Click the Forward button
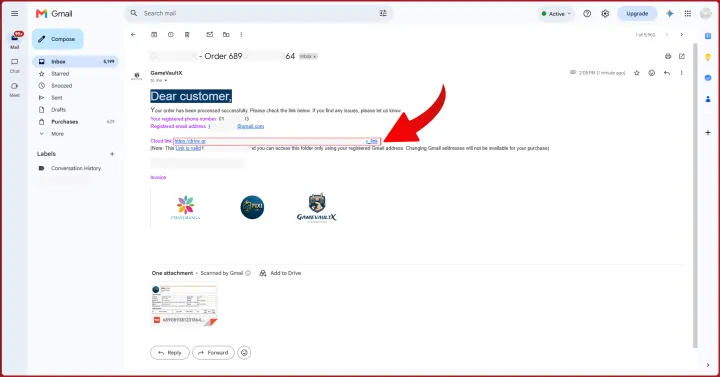The image size is (720, 377). (x=213, y=353)
